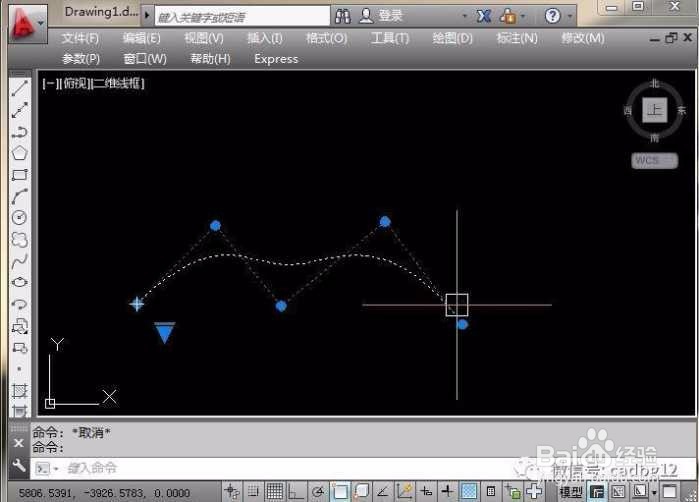Toggle Infer Constraints in status bar
Screen dimensions: 699x502
coord(232,492)
